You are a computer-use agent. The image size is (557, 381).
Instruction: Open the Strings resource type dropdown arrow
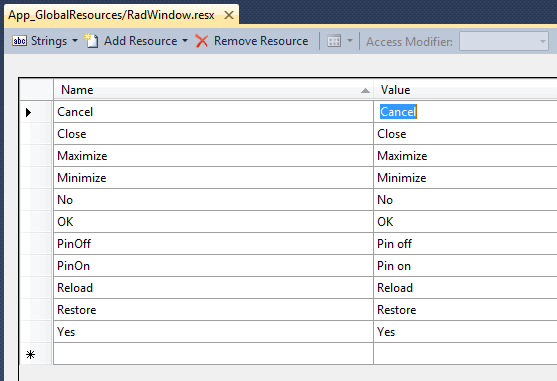coord(75,41)
